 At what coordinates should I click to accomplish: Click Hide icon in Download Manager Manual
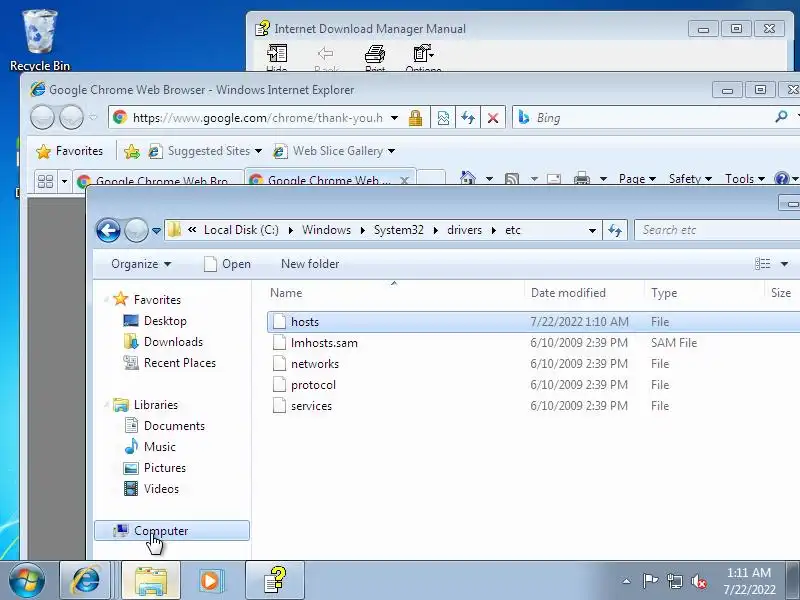tap(277, 57)
